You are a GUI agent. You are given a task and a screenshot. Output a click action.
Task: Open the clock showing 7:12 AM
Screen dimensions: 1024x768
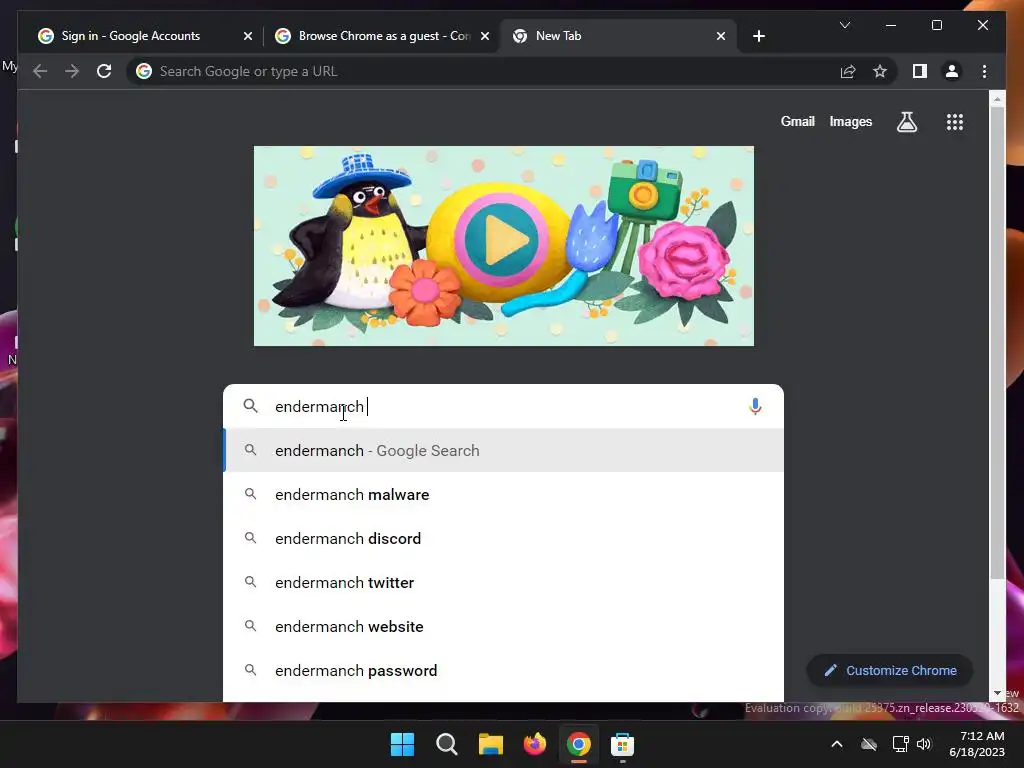(976, 744)
